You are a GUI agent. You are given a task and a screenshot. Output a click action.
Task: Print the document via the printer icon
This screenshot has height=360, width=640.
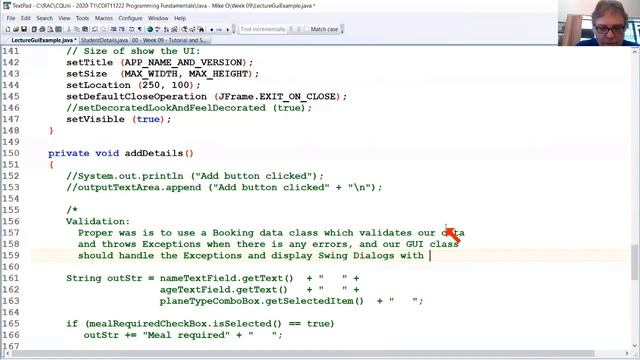click(42, 29)
